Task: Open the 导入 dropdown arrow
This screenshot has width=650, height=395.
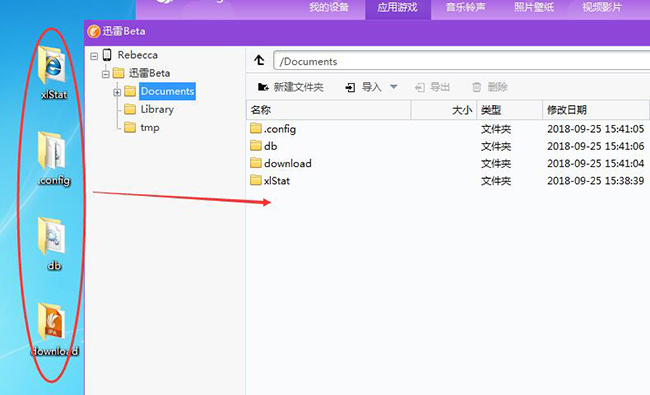Action: [x=394, y=87]
